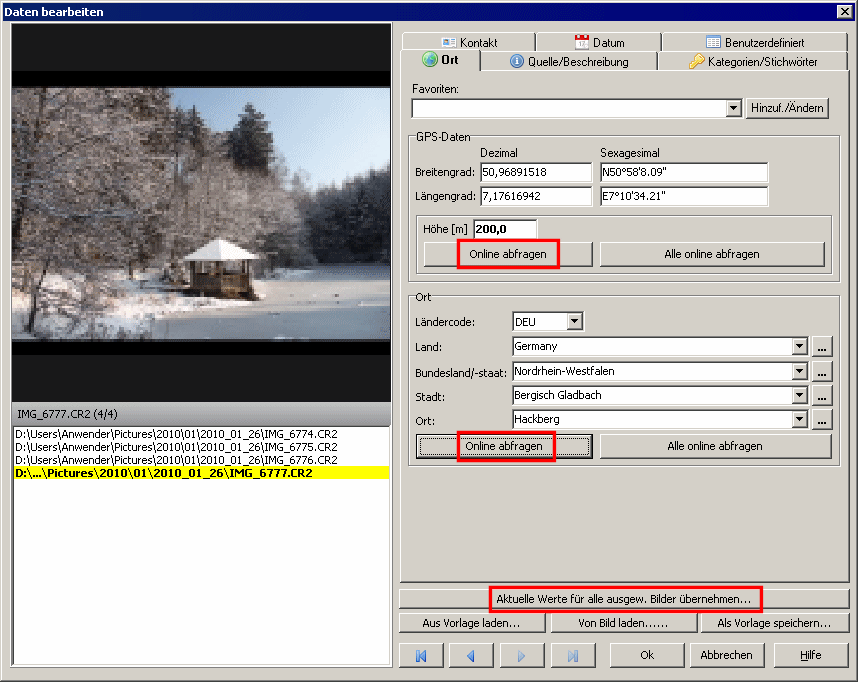The width and height of the screenshot is (858, 682).
Task: Expand the Favoriten dropdown
Action: click(733, 108)
